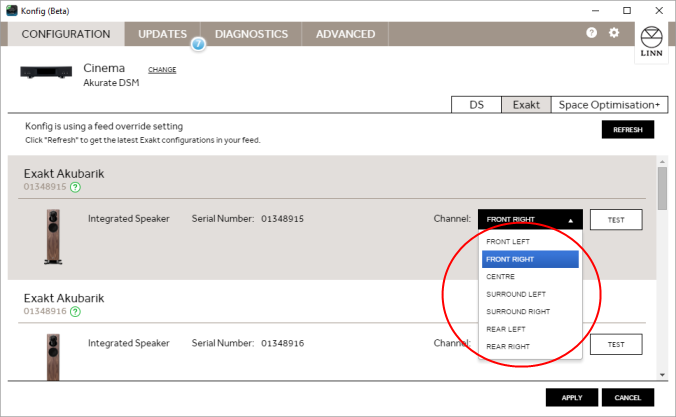This screenshot has height=417, width=676.
Task: Click serial number value 01348916
Action: pyautogui.click(x=282, y=343)
